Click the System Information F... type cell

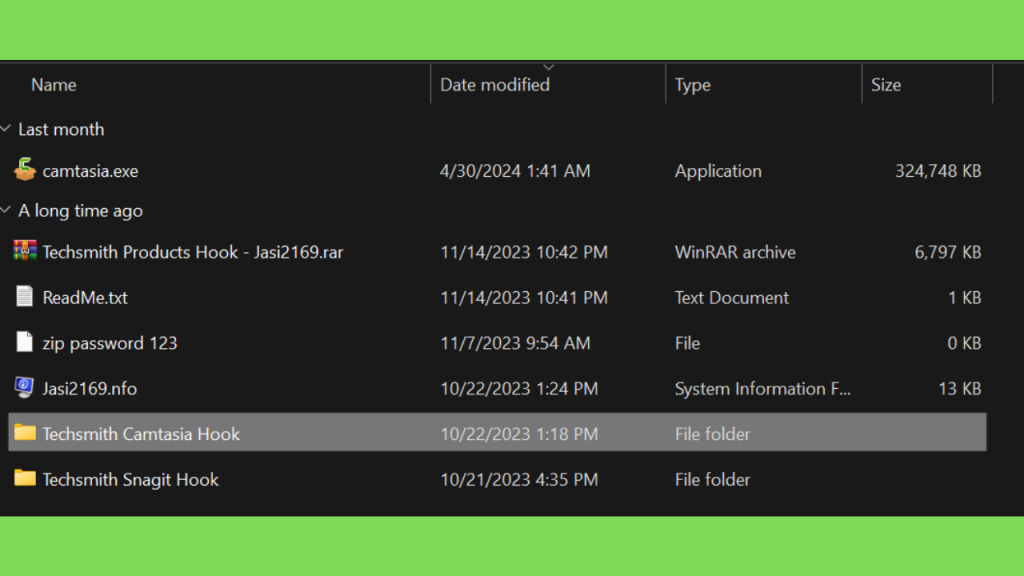[x=762, y=389]
